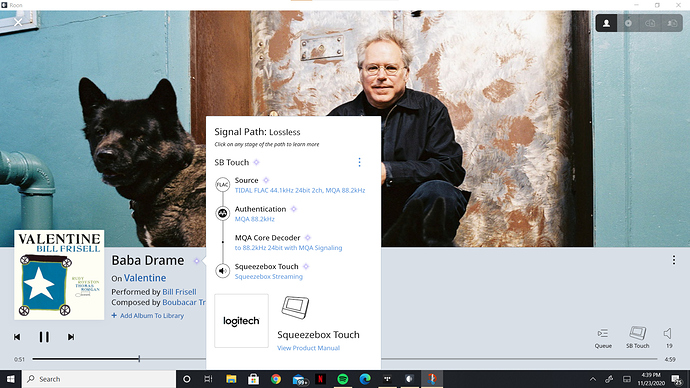Viewport: 690px width, 388px height.
Task: Click the Squeezebox Streaming link
Action: coord(268,277)
